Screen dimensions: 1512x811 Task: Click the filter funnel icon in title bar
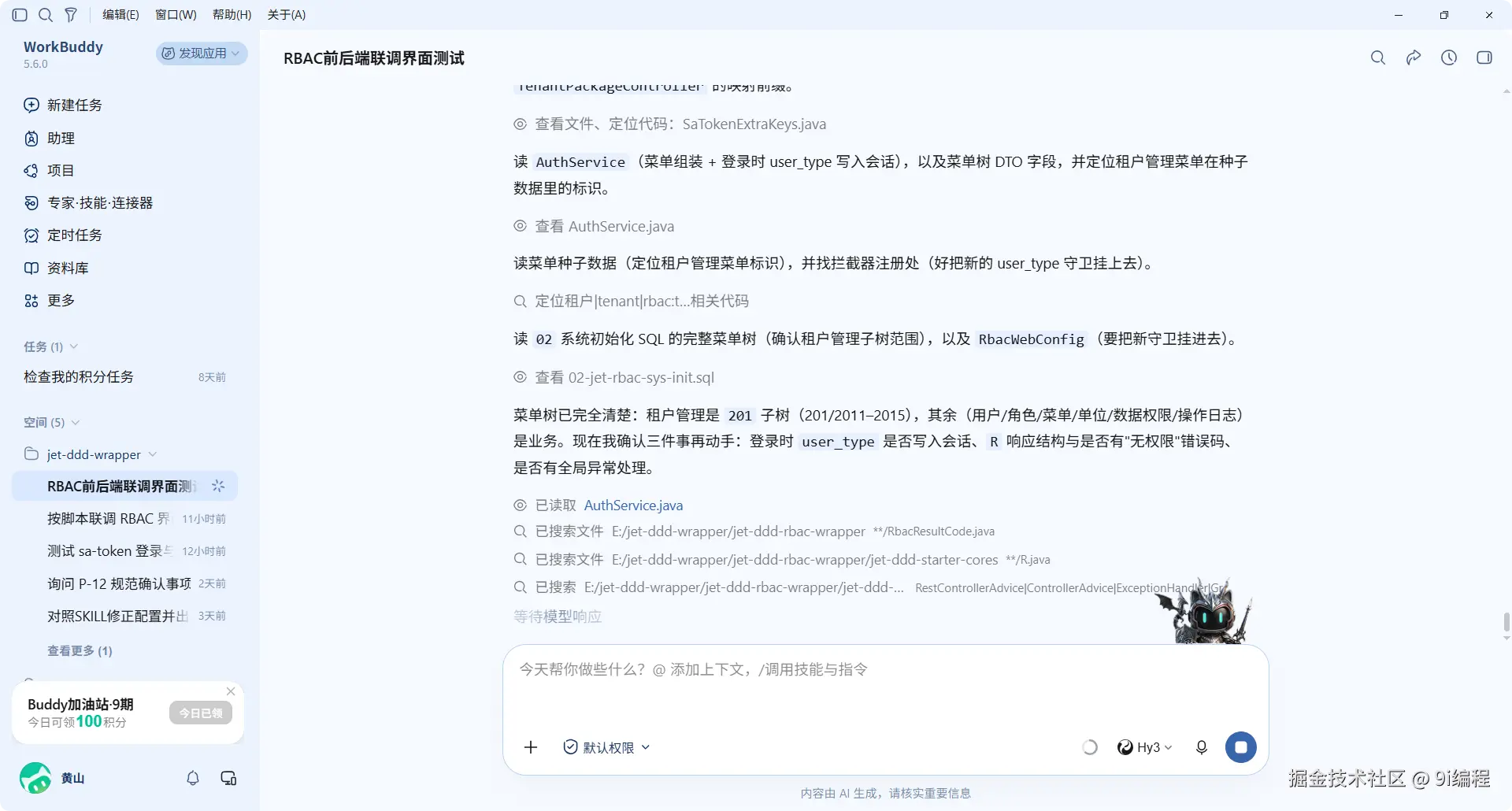point(71,15)
